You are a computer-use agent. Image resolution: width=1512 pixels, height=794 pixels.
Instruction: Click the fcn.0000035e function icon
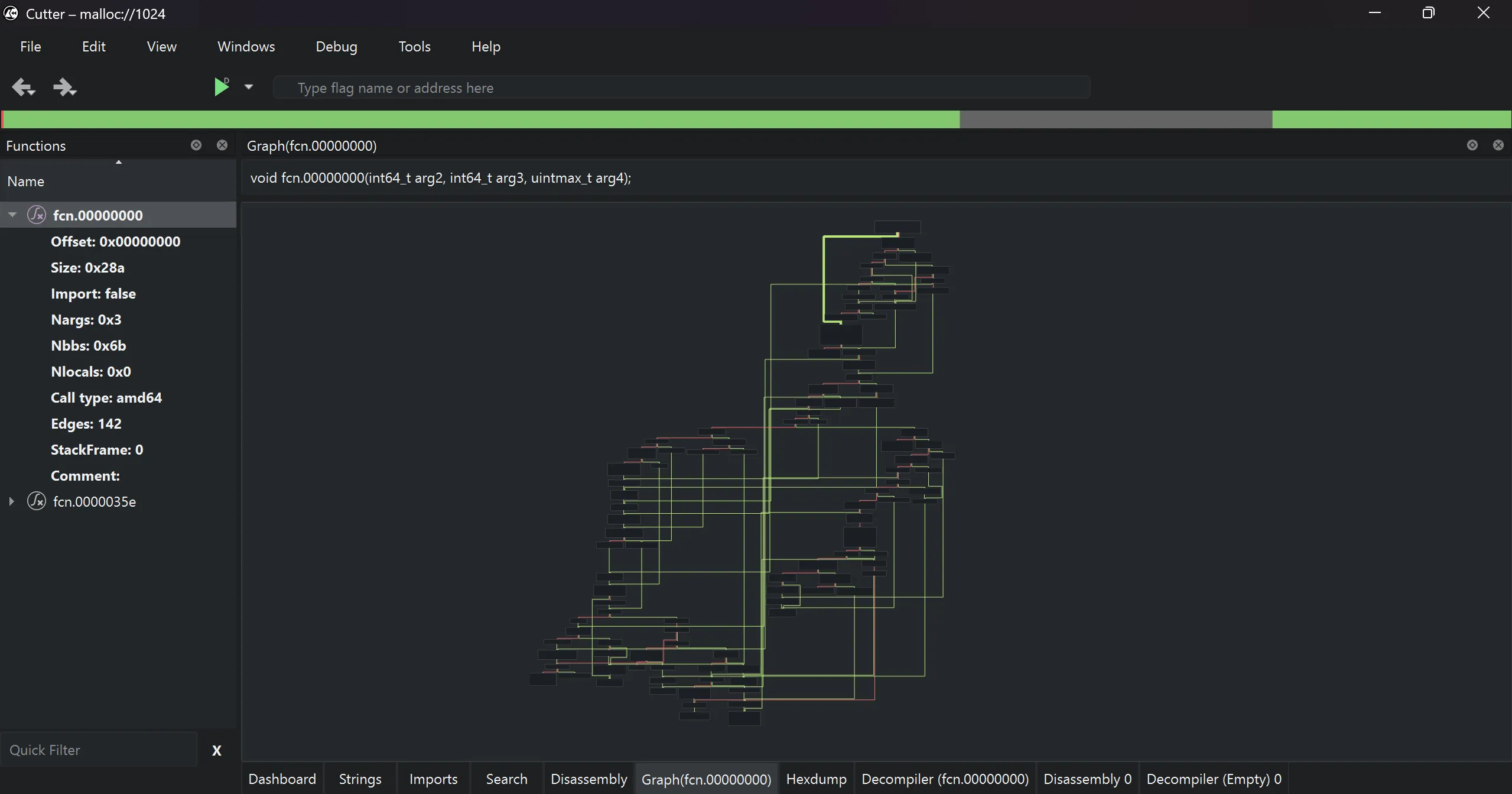click(37, 501)
